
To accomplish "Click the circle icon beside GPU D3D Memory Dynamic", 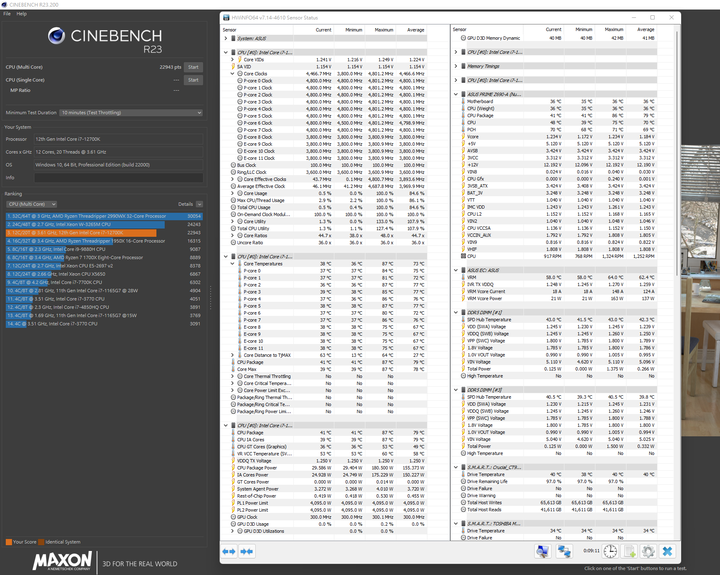I will pyautogui.click(x=463, y=38).
